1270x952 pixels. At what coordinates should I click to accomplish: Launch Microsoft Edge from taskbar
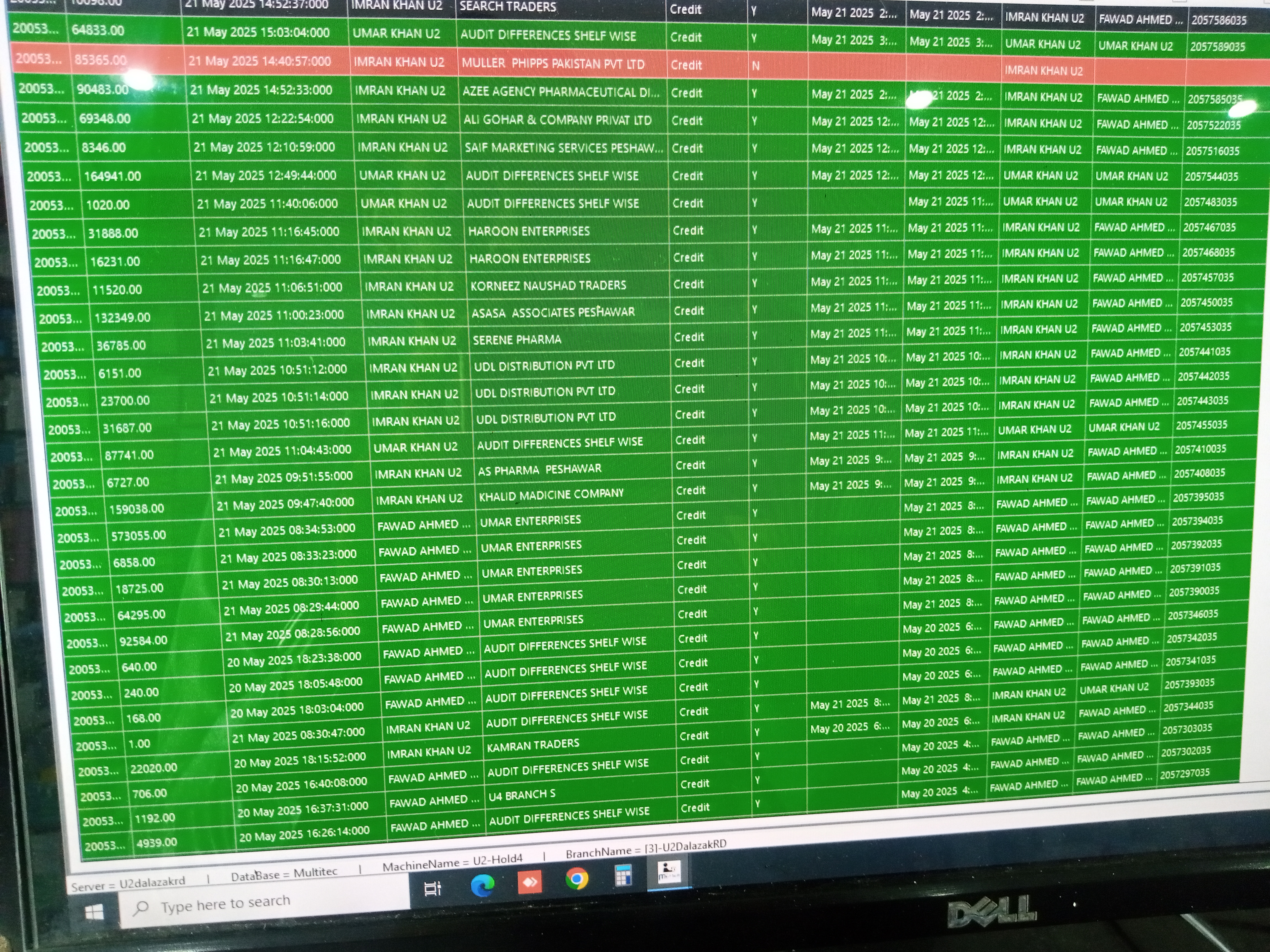click(482, 886)
